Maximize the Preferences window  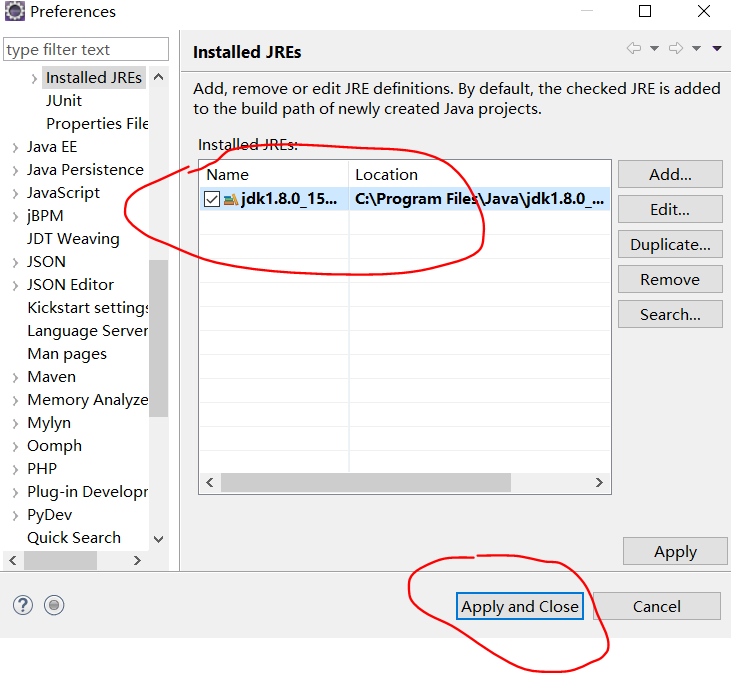point(645,11)
